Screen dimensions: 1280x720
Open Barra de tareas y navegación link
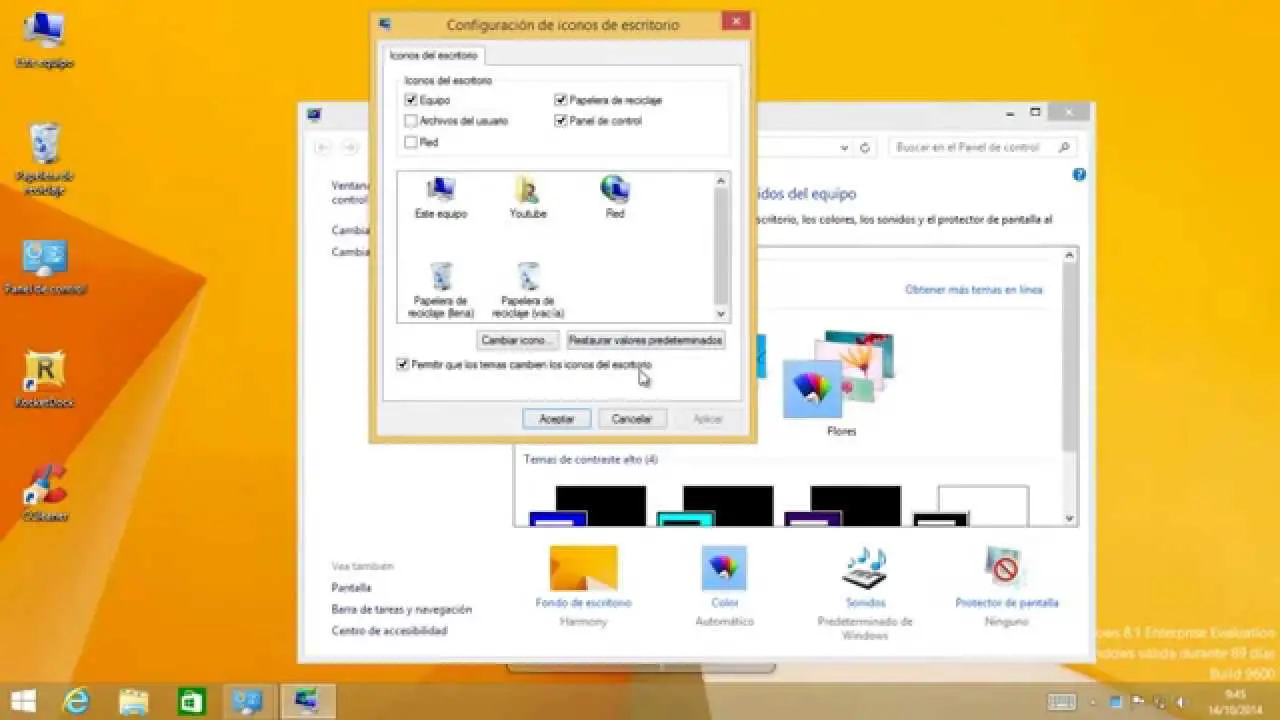point(401,609)
